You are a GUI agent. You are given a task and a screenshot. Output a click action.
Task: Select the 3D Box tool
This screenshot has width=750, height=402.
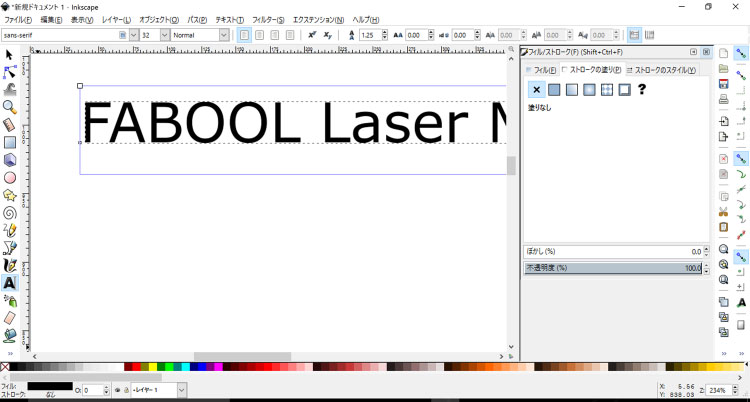(9, 160)
